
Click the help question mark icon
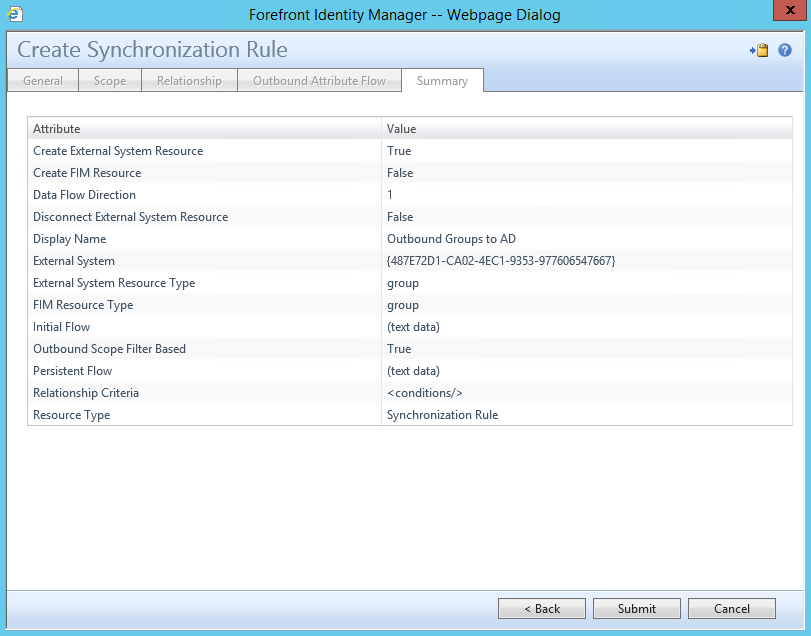785,50
